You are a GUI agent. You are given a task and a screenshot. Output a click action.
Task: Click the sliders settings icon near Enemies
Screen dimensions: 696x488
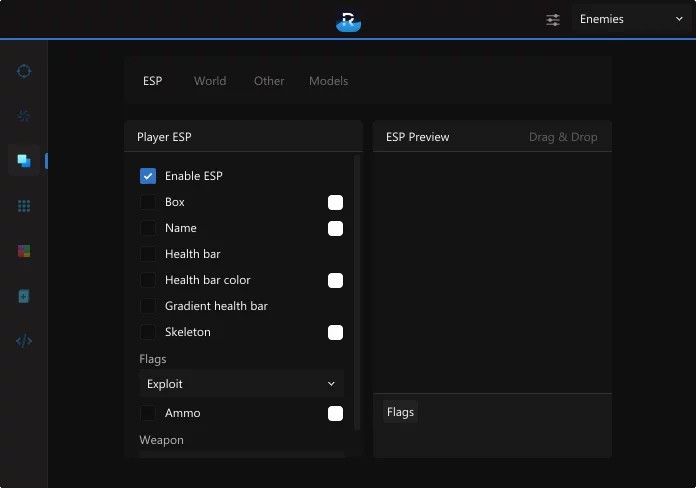[553, 19]
